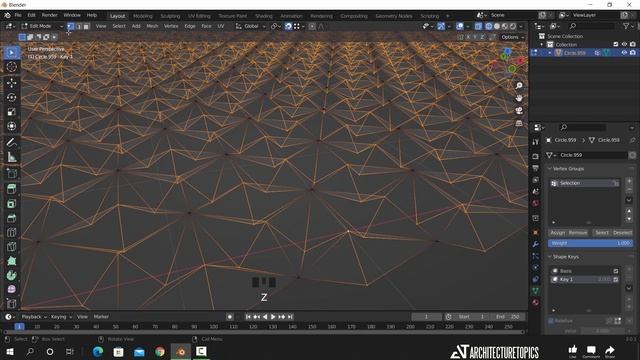Screen dimensions: 640x360
Task: Toggle the Basis shape key checkbox
Action: pyautogui.click(x=616, y=271)
